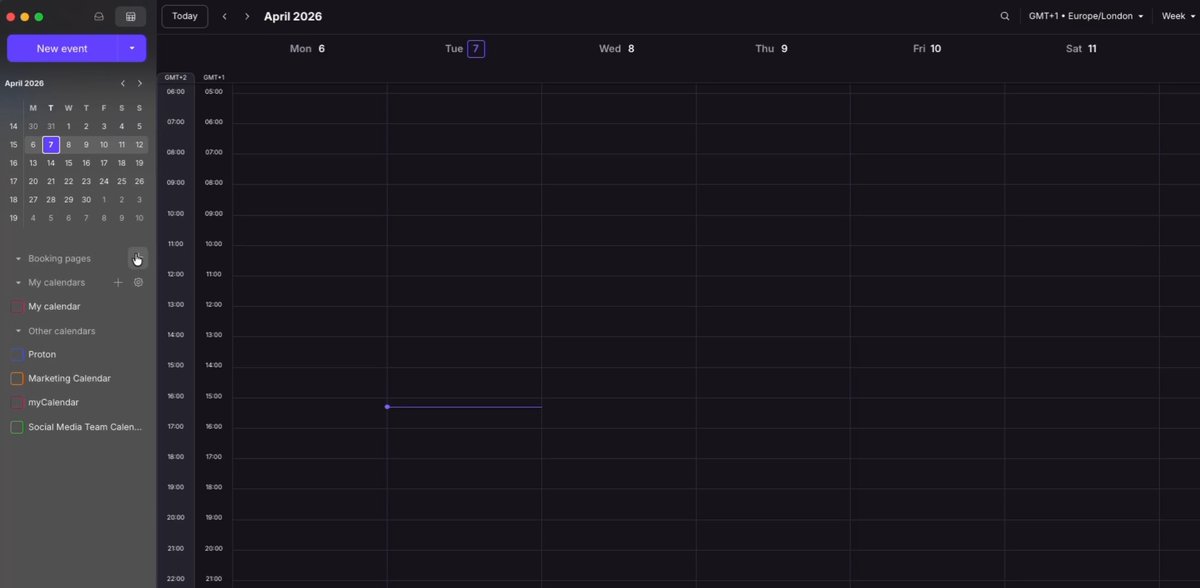
Task: Toggle Proton calendar checkbox
Action: pyautogui.click(x=17, y=354)
